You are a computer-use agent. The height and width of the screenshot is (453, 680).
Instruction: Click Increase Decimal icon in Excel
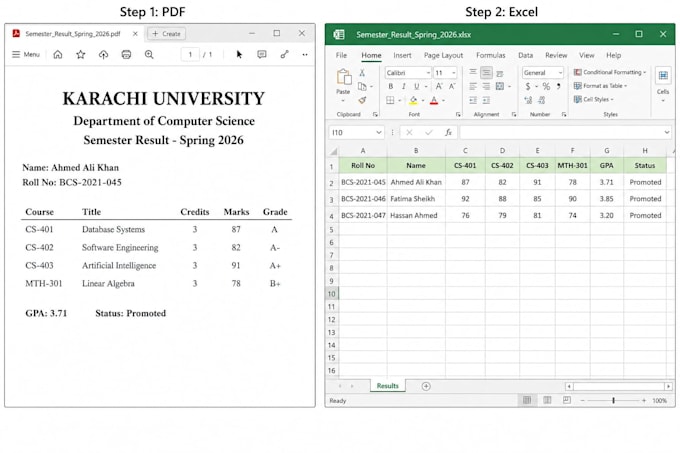coord(528,100)
